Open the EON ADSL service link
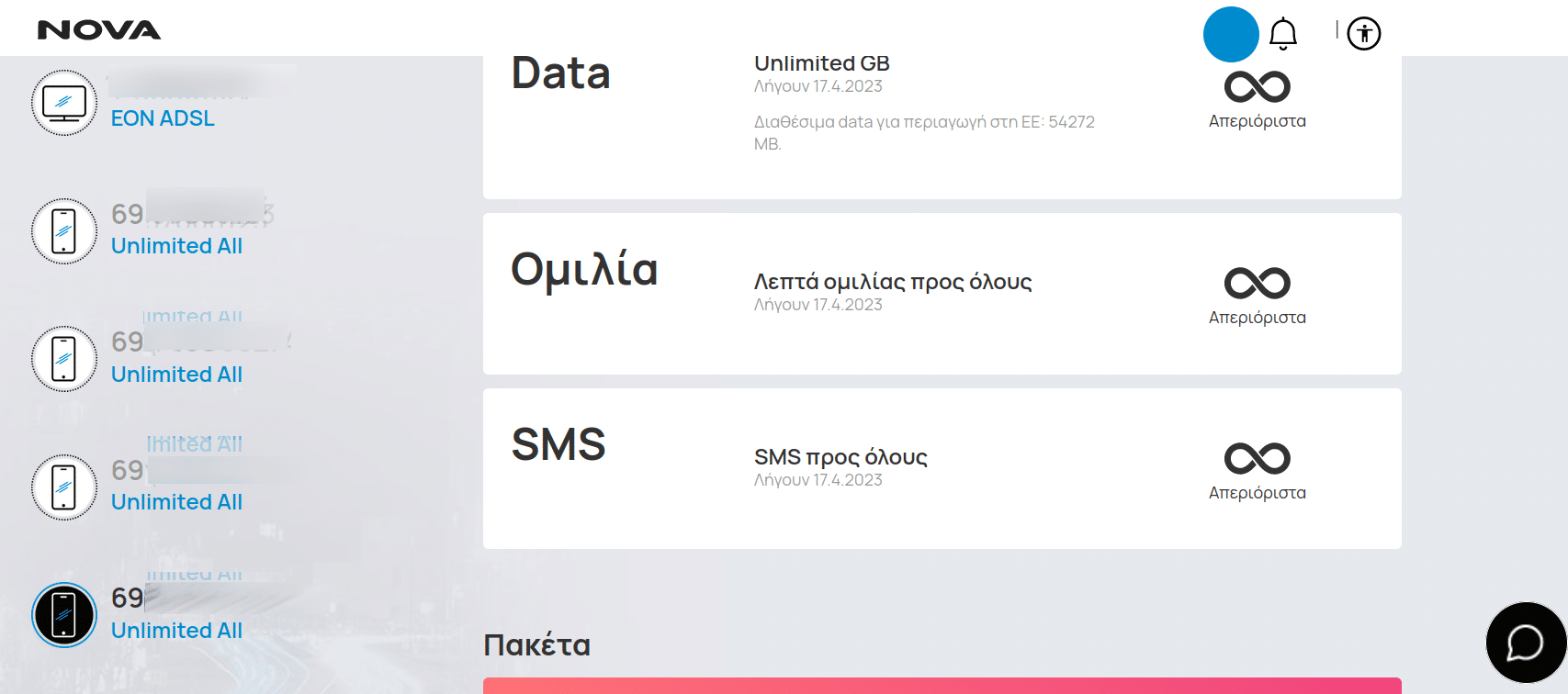The height and width of the screenshot is (694, 1568). [163, 118]
